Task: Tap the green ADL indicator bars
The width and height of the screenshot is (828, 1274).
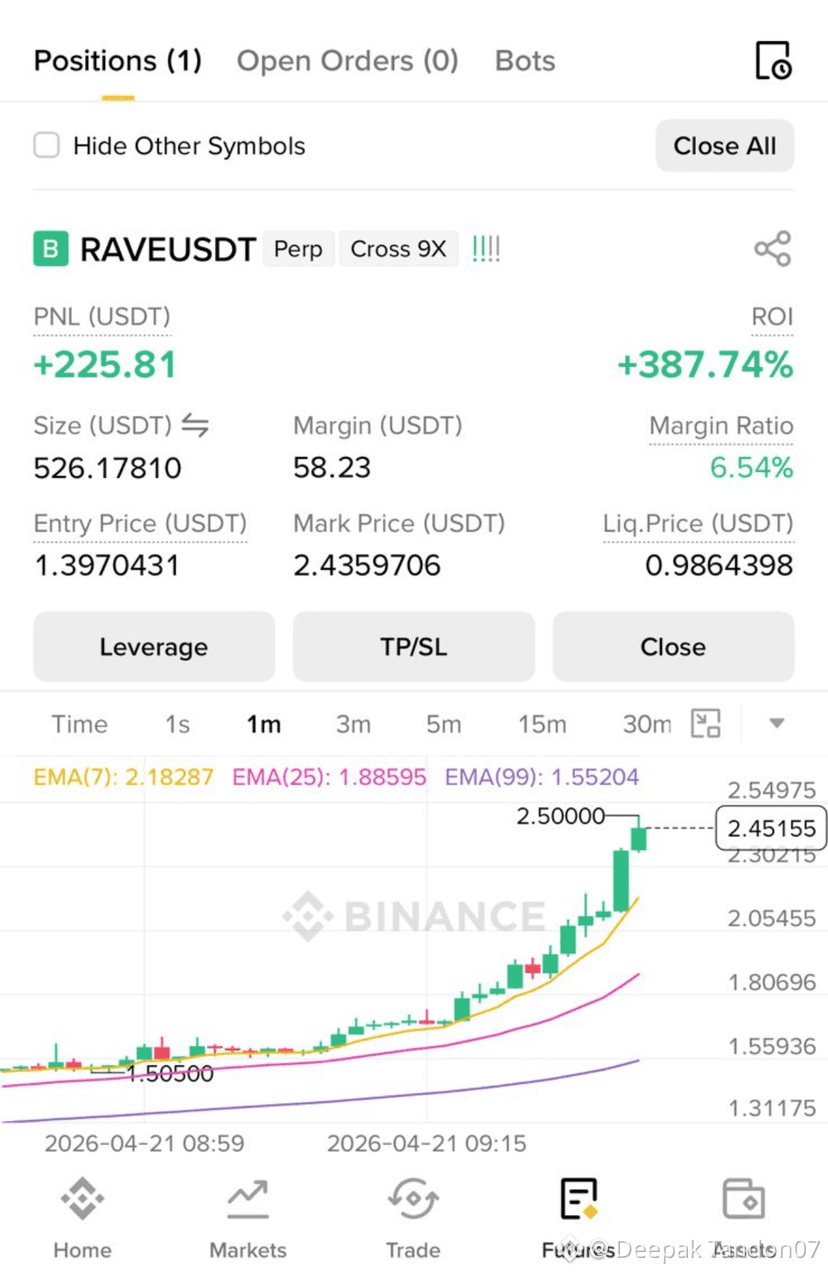Action: (x=486, y=249)
